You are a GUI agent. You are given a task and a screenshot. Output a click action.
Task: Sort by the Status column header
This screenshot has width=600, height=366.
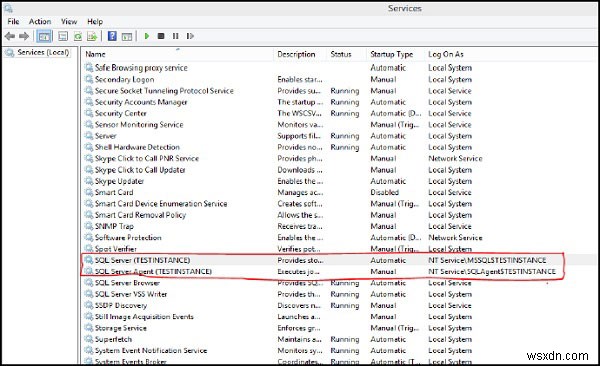coord(341,54)
